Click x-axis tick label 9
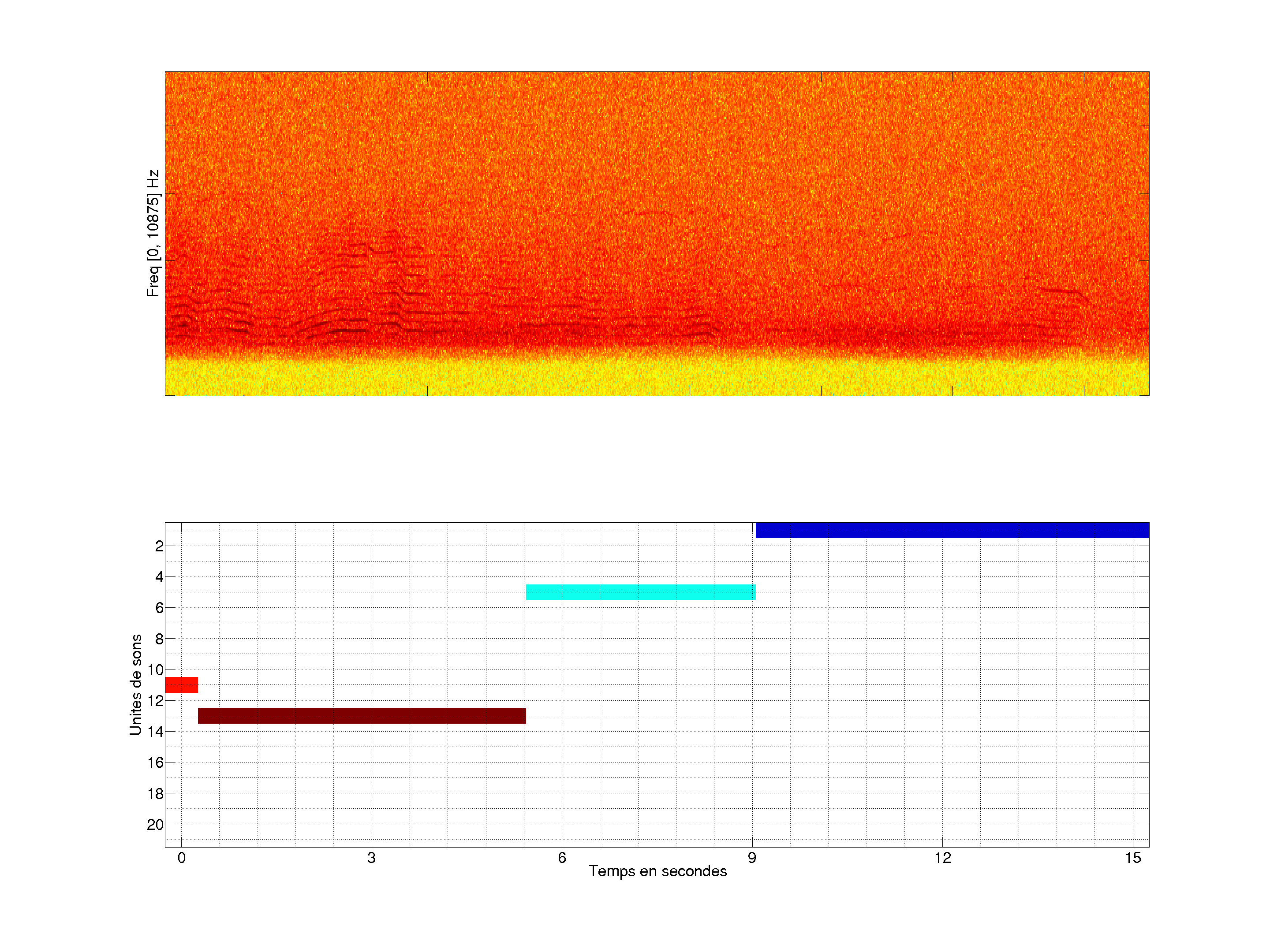The height and width of the screenshot is (952, 1270). 752,858
